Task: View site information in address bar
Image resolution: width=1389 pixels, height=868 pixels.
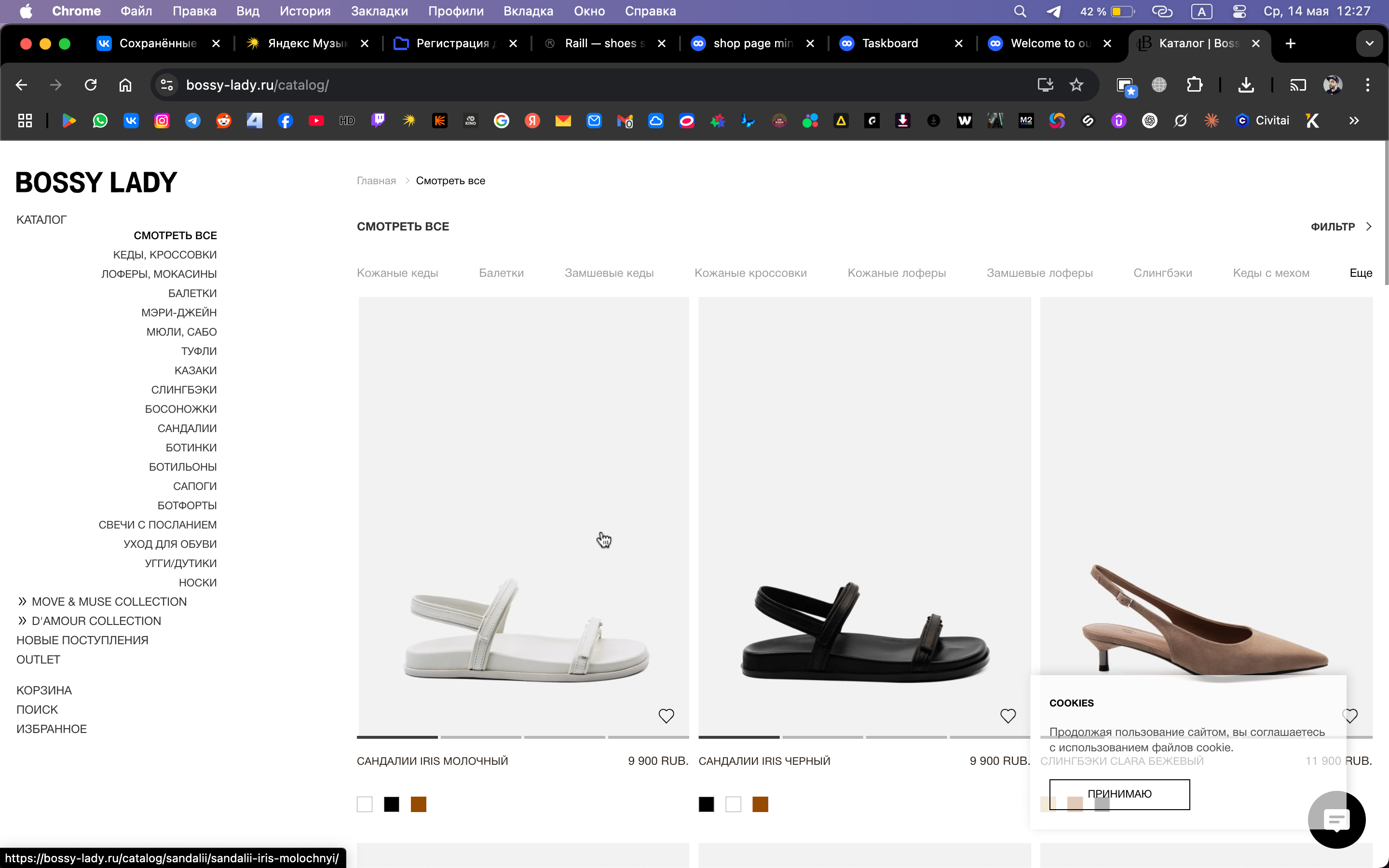Action: [x=166, y=85]
